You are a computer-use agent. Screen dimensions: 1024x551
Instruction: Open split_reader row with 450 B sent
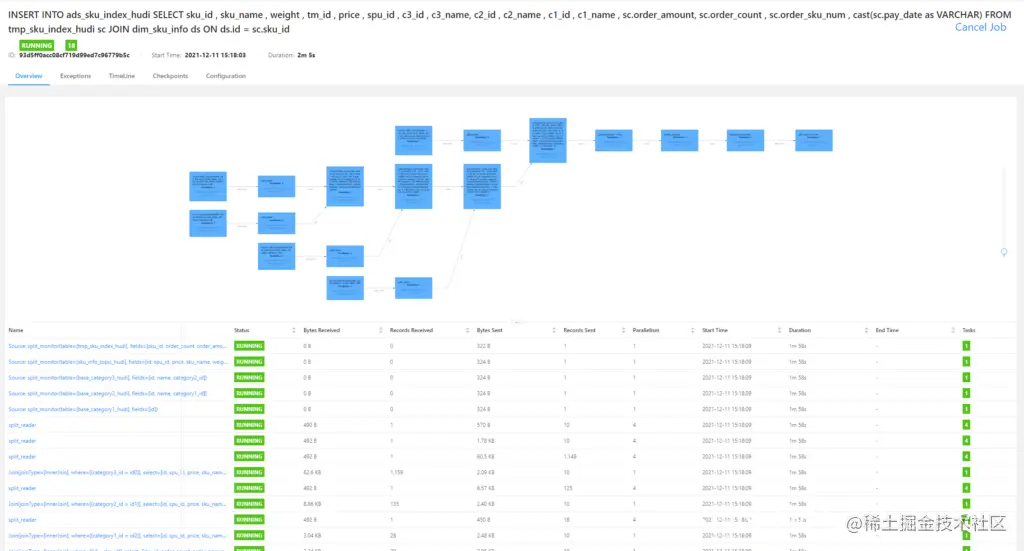pos(22,520)
